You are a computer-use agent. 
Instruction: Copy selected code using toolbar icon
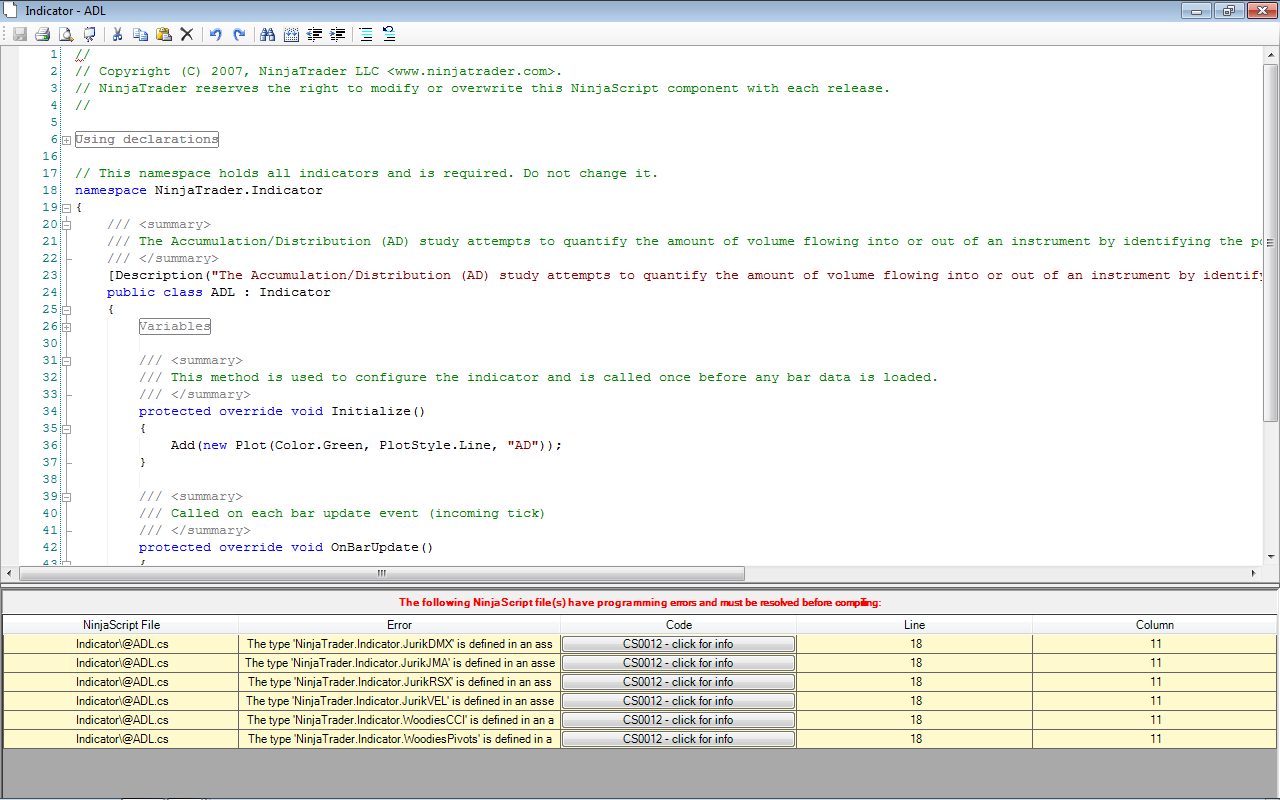[x=140, y=34]
